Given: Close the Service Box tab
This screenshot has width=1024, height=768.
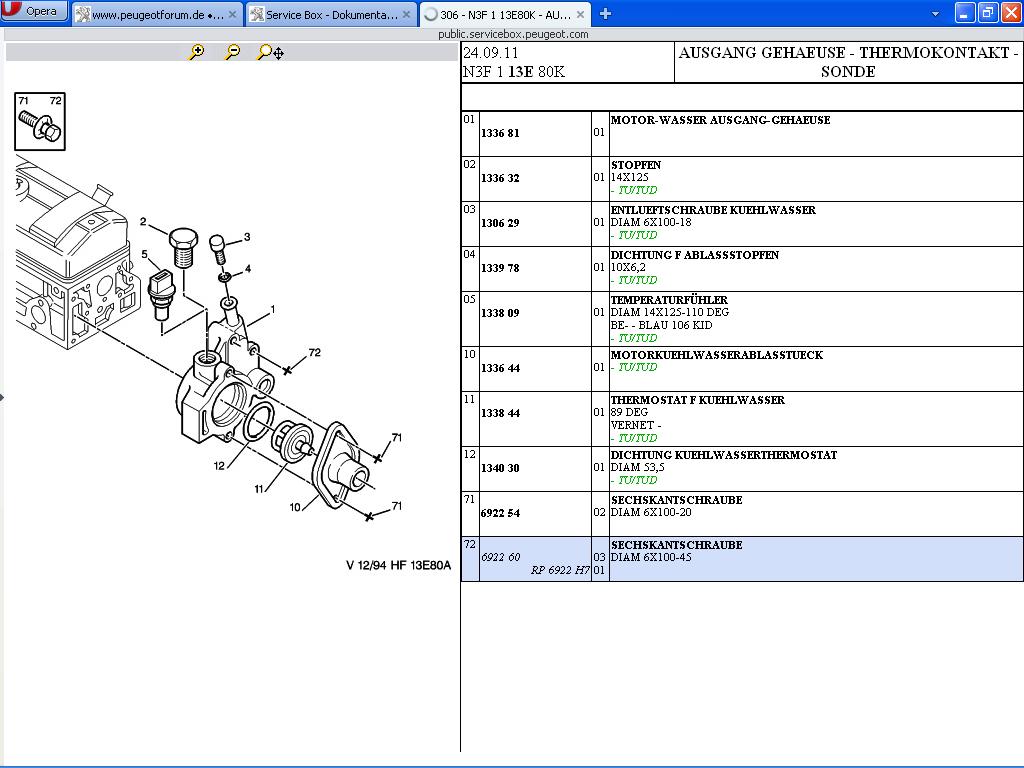Looking at the screenshot, I should click(x=407, y=14).
